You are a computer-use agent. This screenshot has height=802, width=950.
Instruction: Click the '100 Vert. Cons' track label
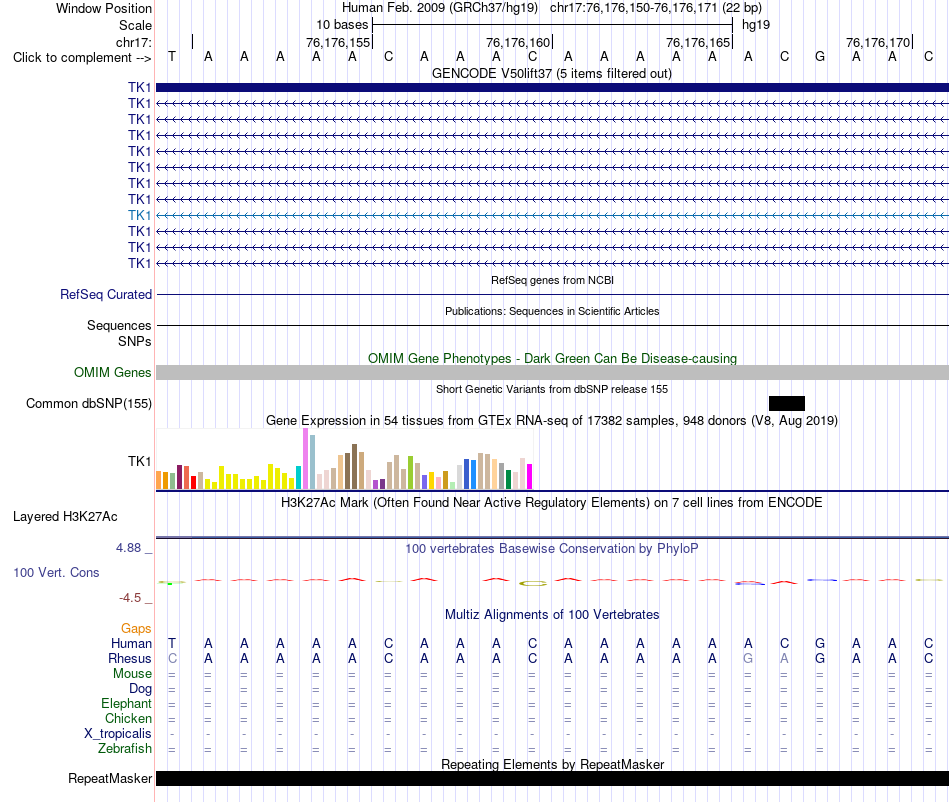56,572
